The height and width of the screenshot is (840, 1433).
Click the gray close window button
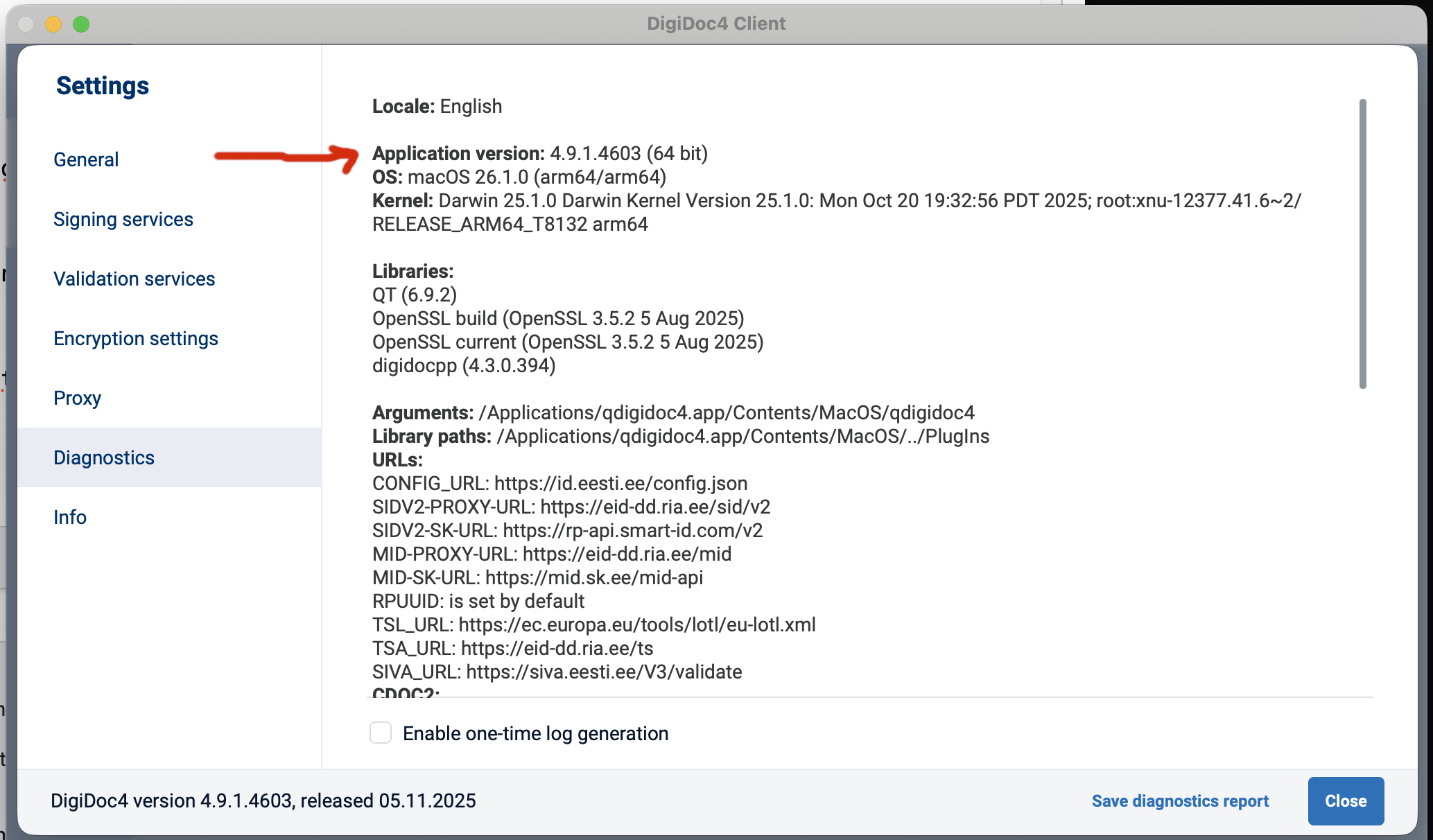pos(26,24)
